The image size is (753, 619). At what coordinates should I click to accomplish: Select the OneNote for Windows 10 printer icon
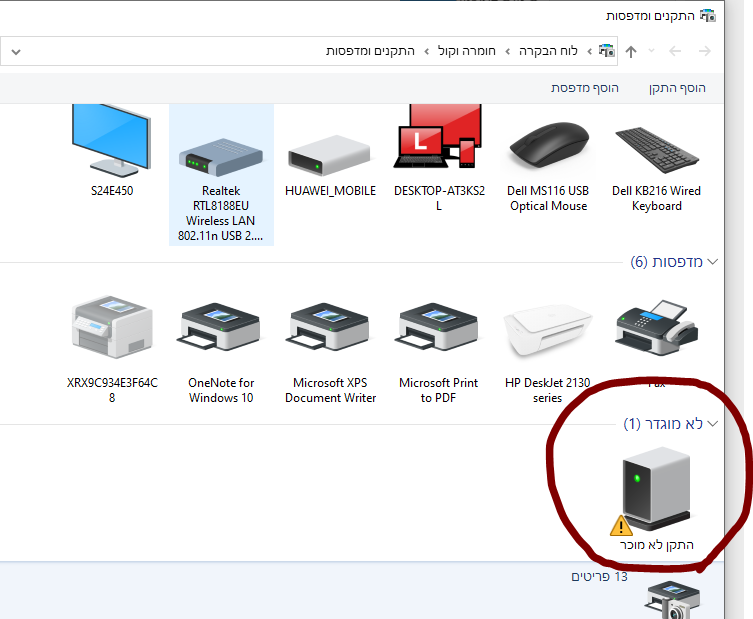pos(221,327)
